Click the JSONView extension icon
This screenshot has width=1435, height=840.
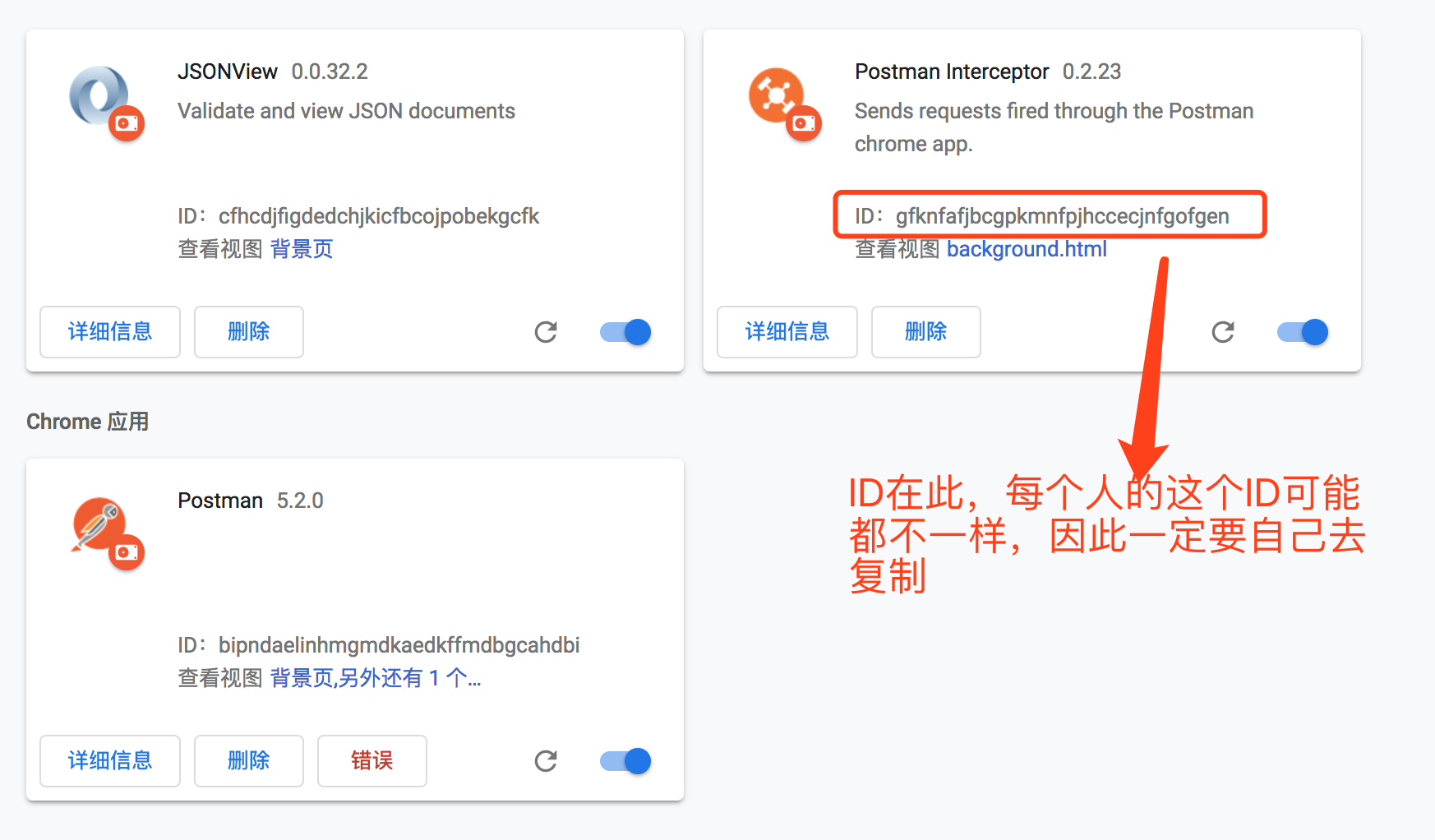click(x=99, y=96)
